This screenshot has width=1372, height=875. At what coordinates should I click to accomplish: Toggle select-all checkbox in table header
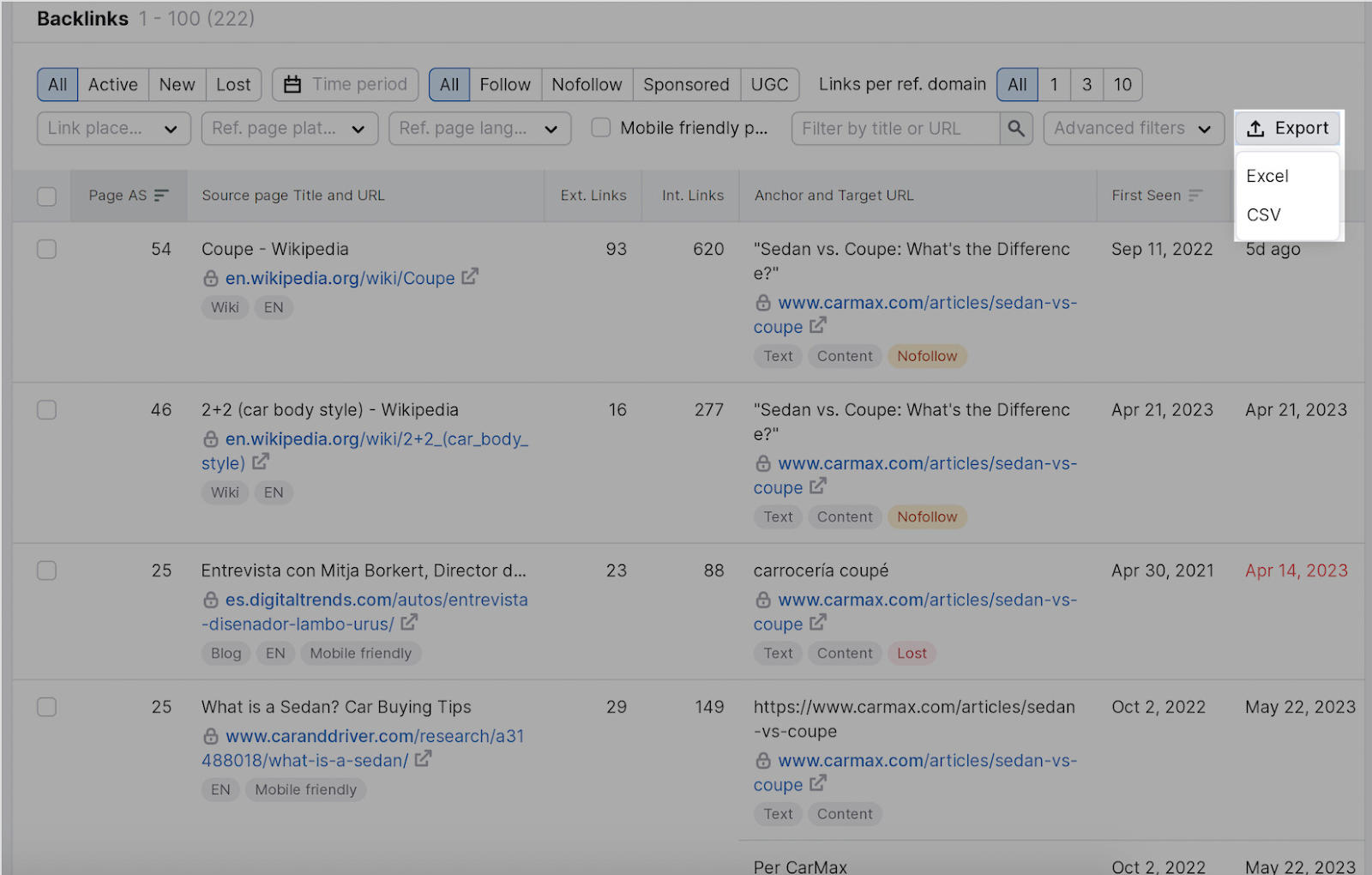tap(47, 196)
